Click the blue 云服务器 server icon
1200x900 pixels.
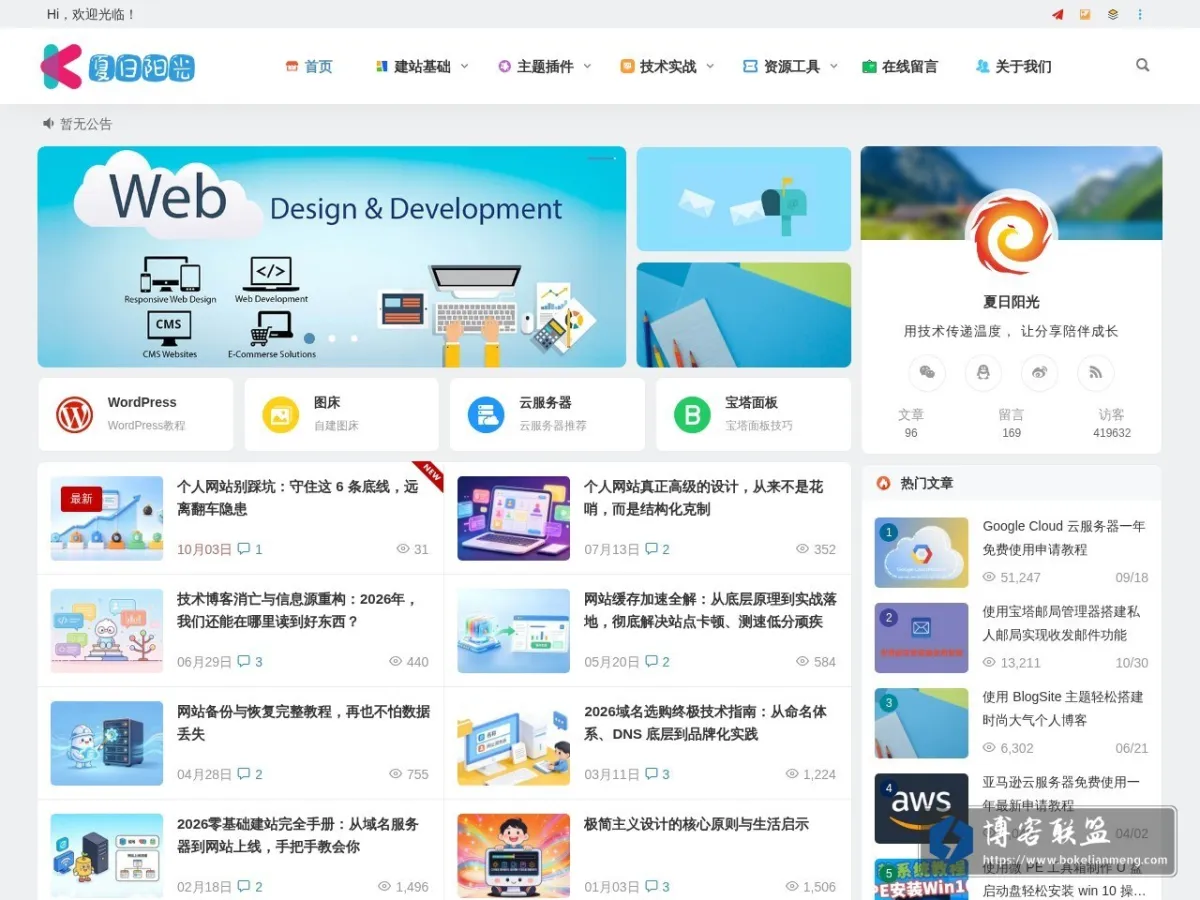(x=486, y=414)
